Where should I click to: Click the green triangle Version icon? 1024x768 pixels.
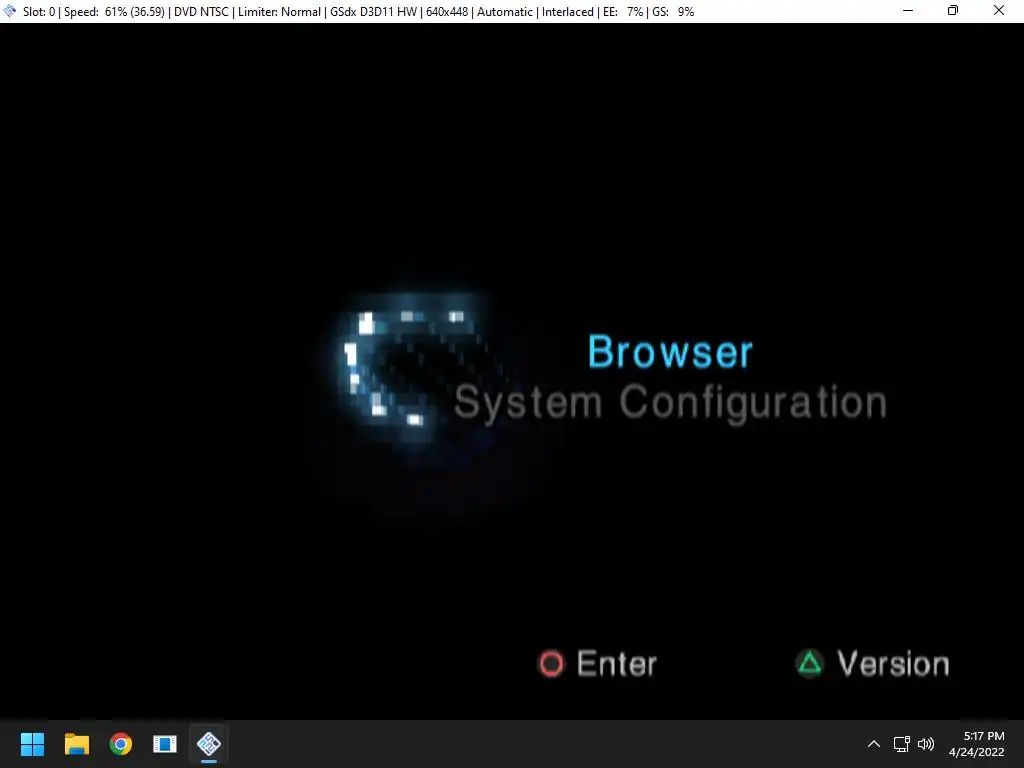tap(810, 663)
